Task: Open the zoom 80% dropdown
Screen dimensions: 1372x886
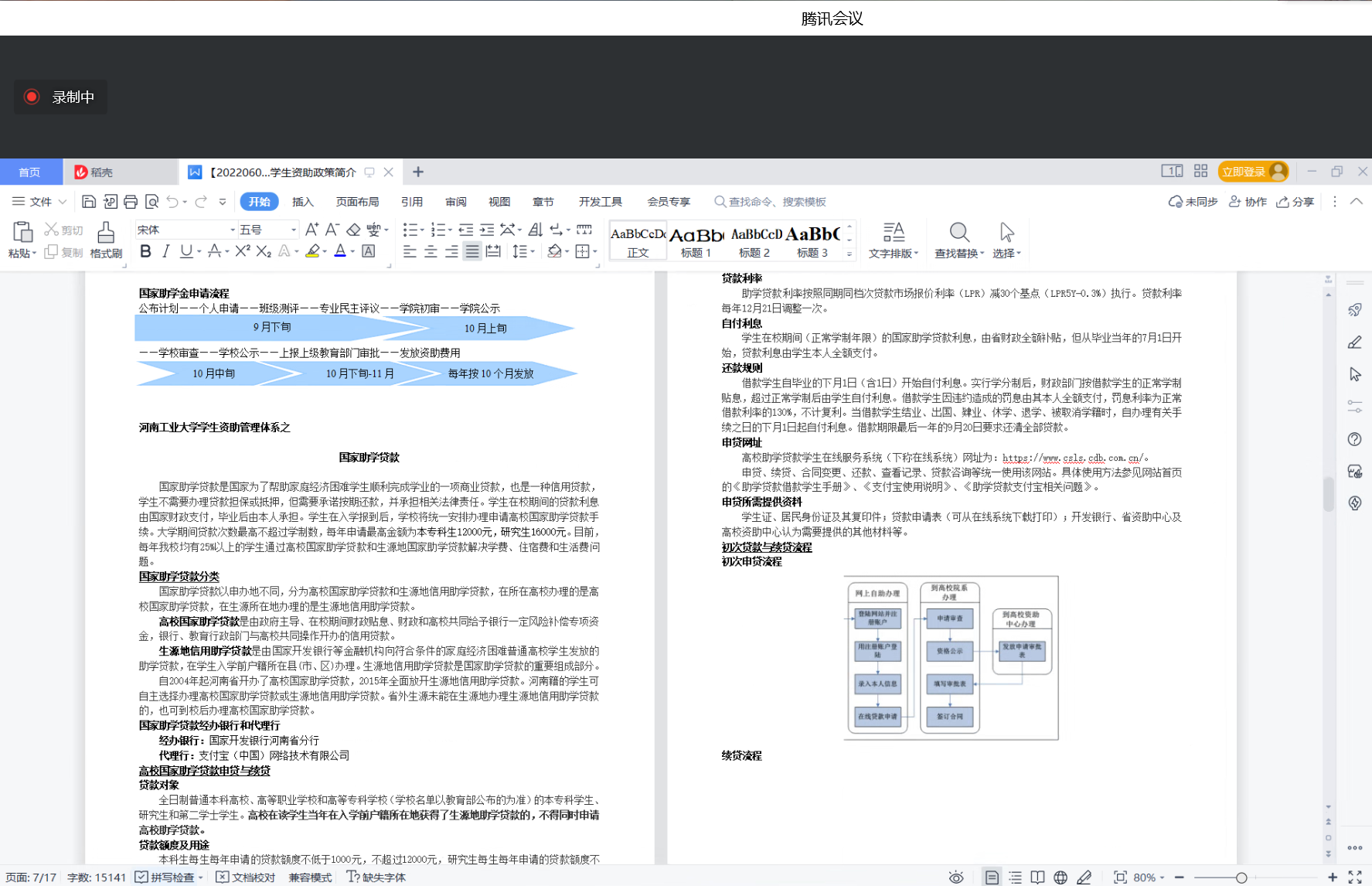Action: (x=1162, y=877)
